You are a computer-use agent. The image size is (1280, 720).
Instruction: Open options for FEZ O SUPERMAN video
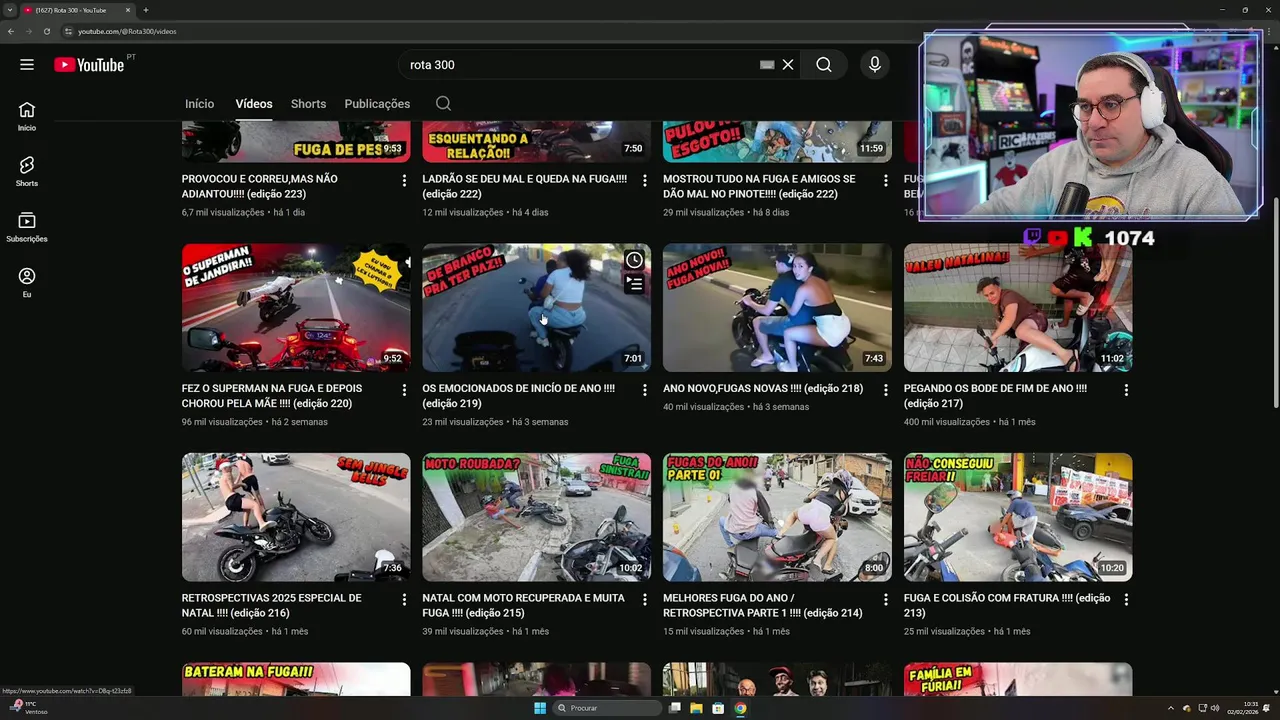tap(404, 390)
